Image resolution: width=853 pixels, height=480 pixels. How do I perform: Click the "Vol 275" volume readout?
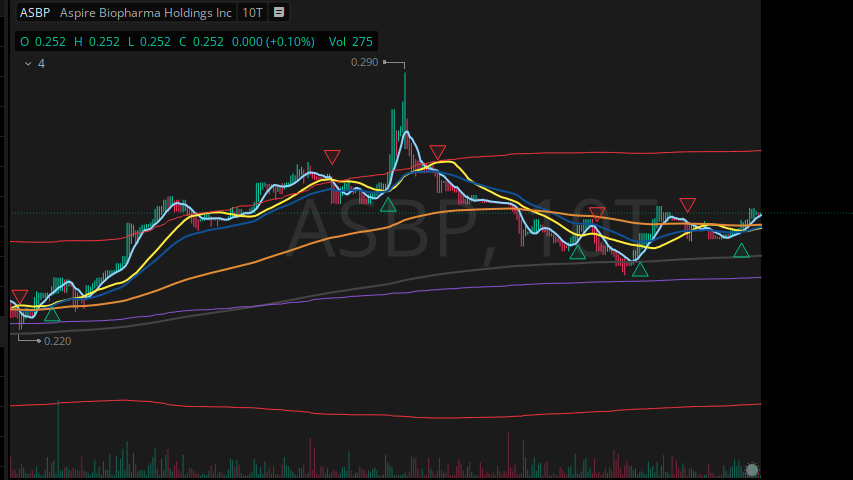(x=351, y=42)
